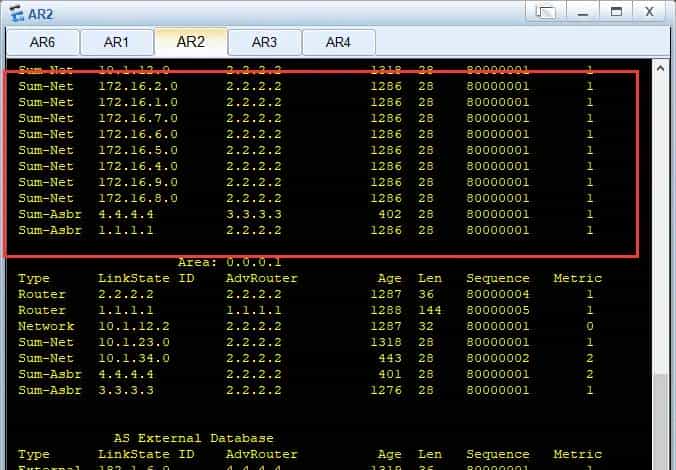Click the AR2 application icon in title bar
Viewport: 676px width, 470px height.
pos(15,13)
